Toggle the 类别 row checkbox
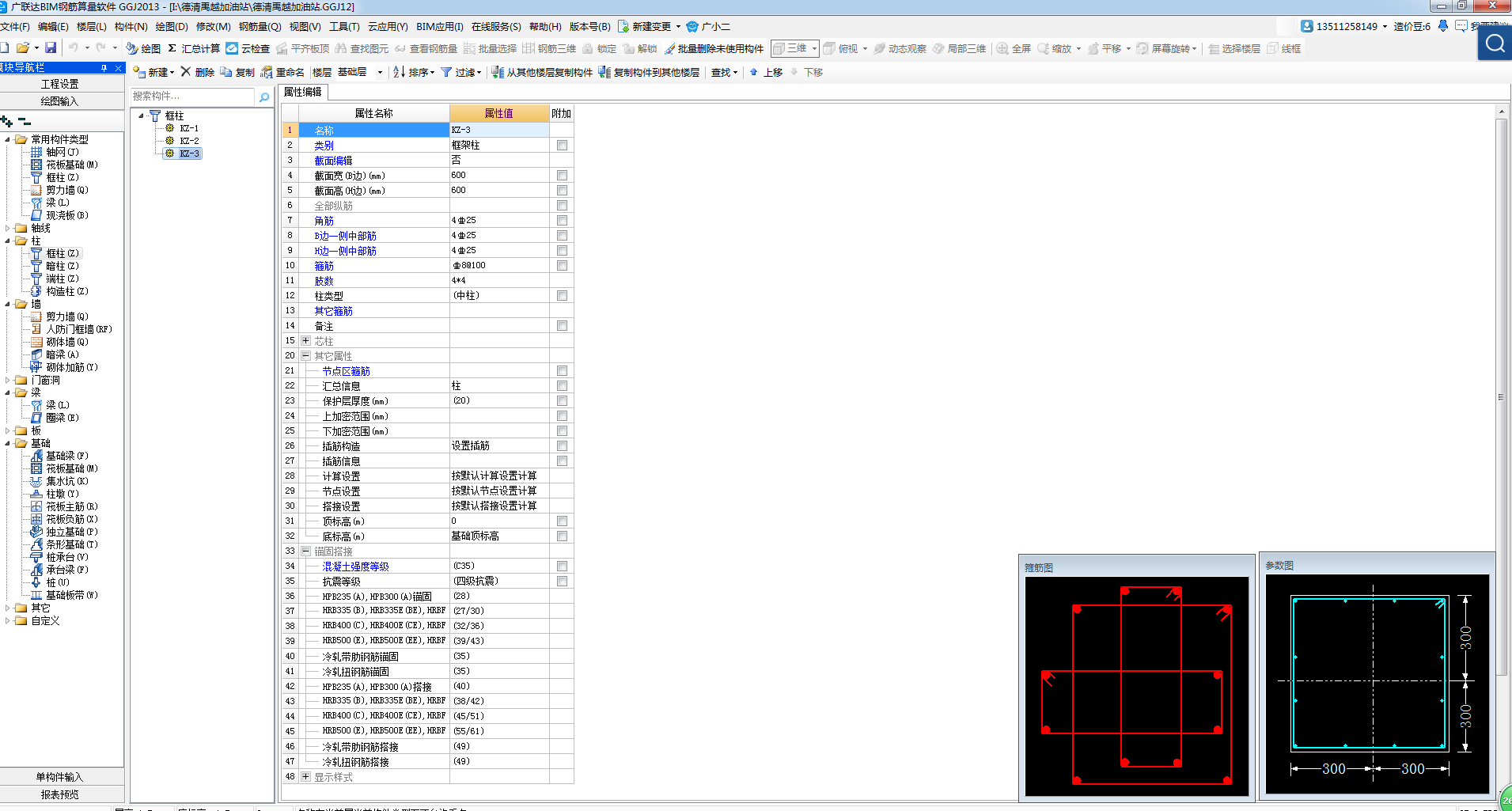Viewport: 1512px width, 811px height. [562, 146]
